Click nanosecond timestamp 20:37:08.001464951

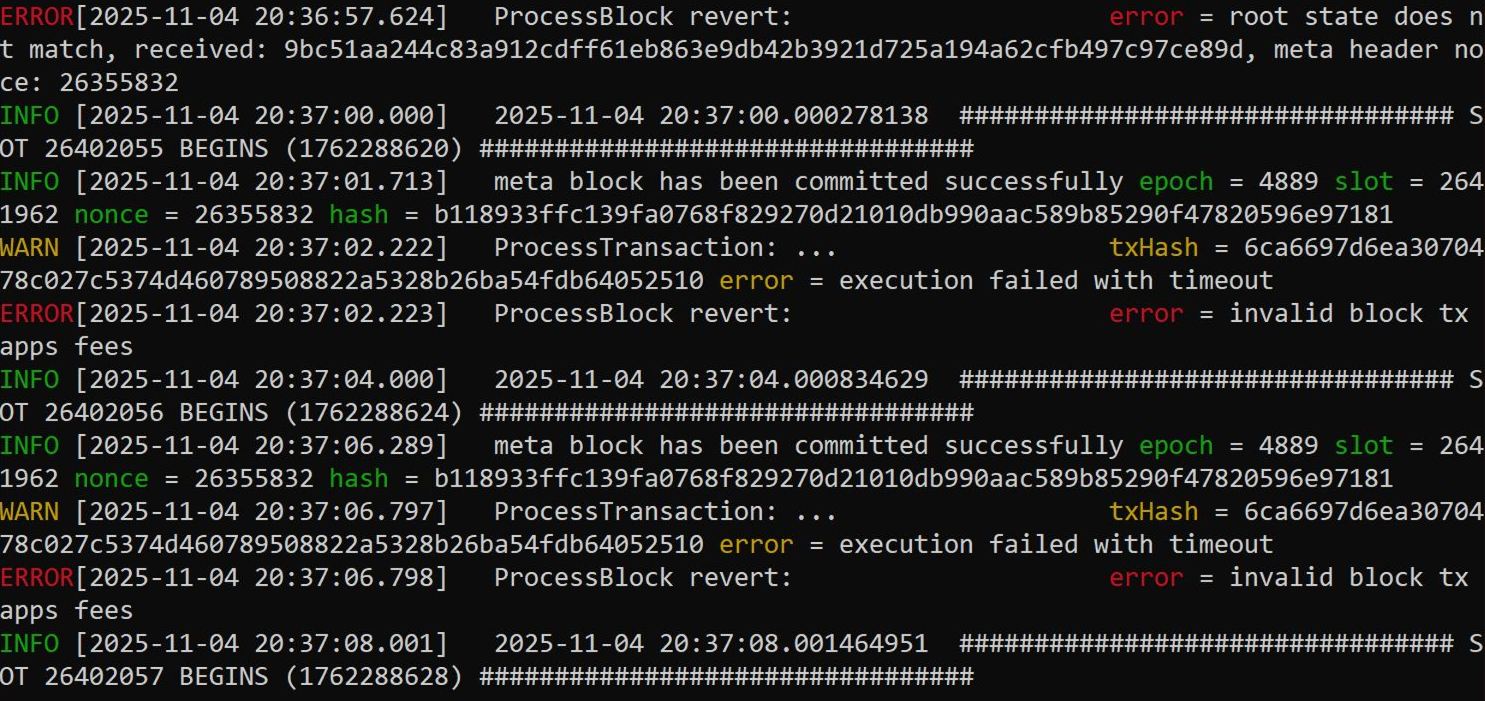[711, 644]
